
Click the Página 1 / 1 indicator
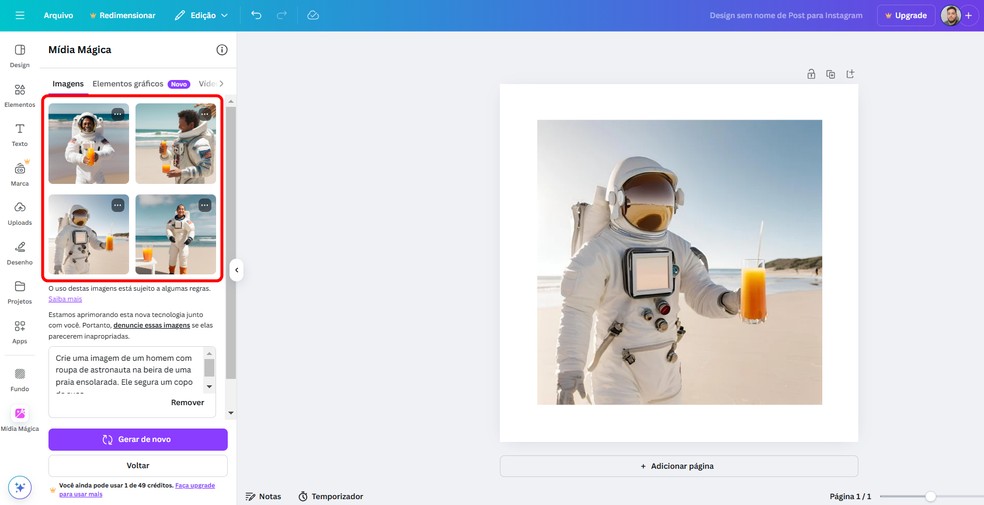pyautogui.click(x=850, y=496)
